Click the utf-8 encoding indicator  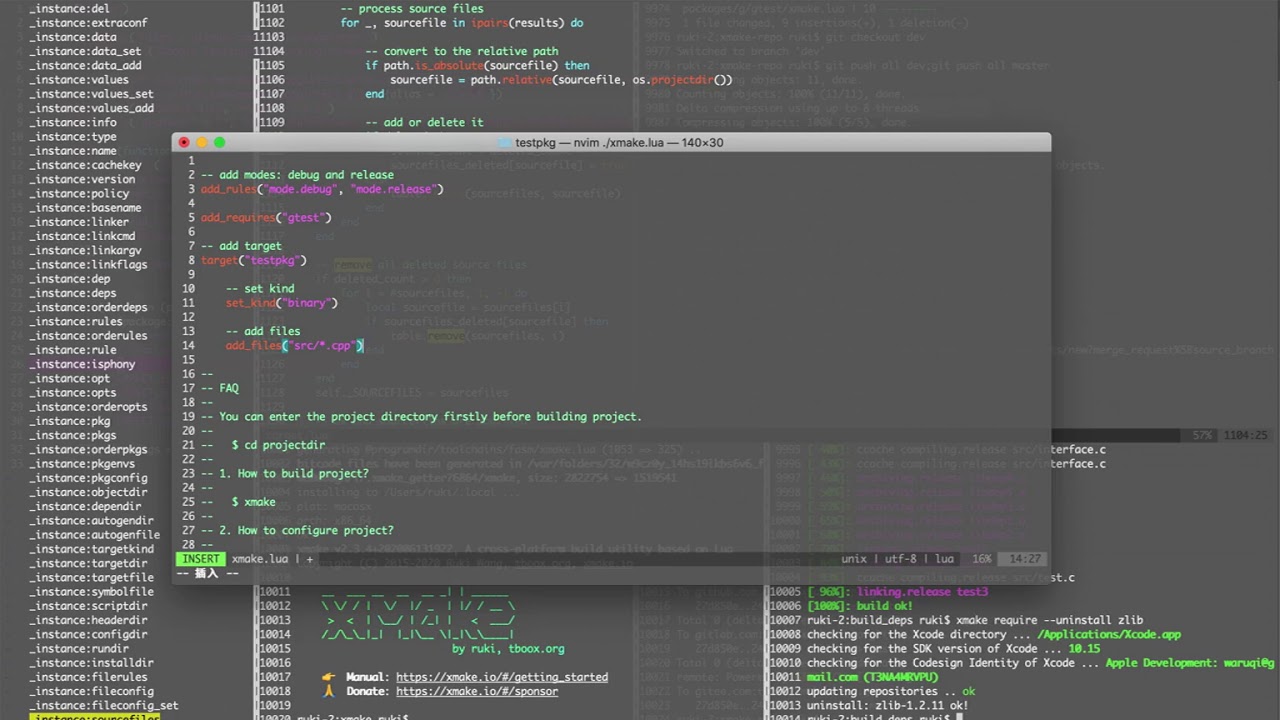tap(901, 559)
